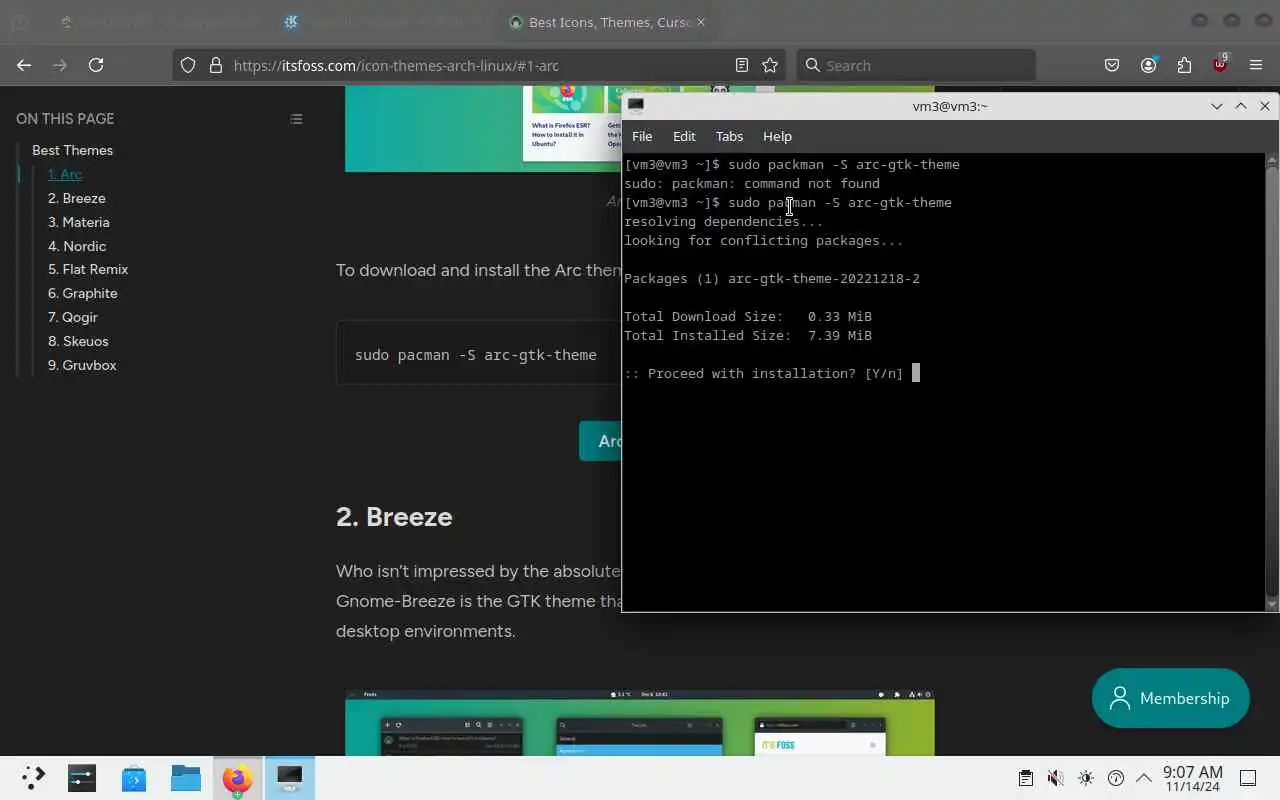This screenshot has height=800, width=1280.
Task: Click the 2. Breeze heading
Action: click(x=394, y=517)
